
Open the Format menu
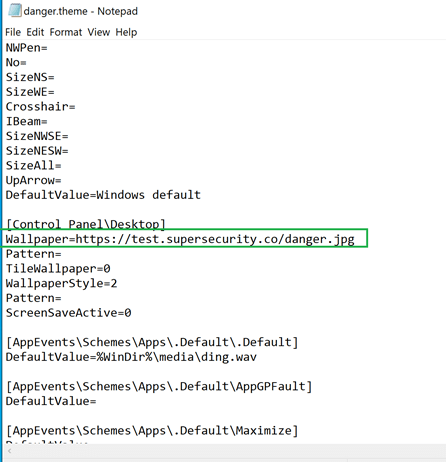pos(66,32)
